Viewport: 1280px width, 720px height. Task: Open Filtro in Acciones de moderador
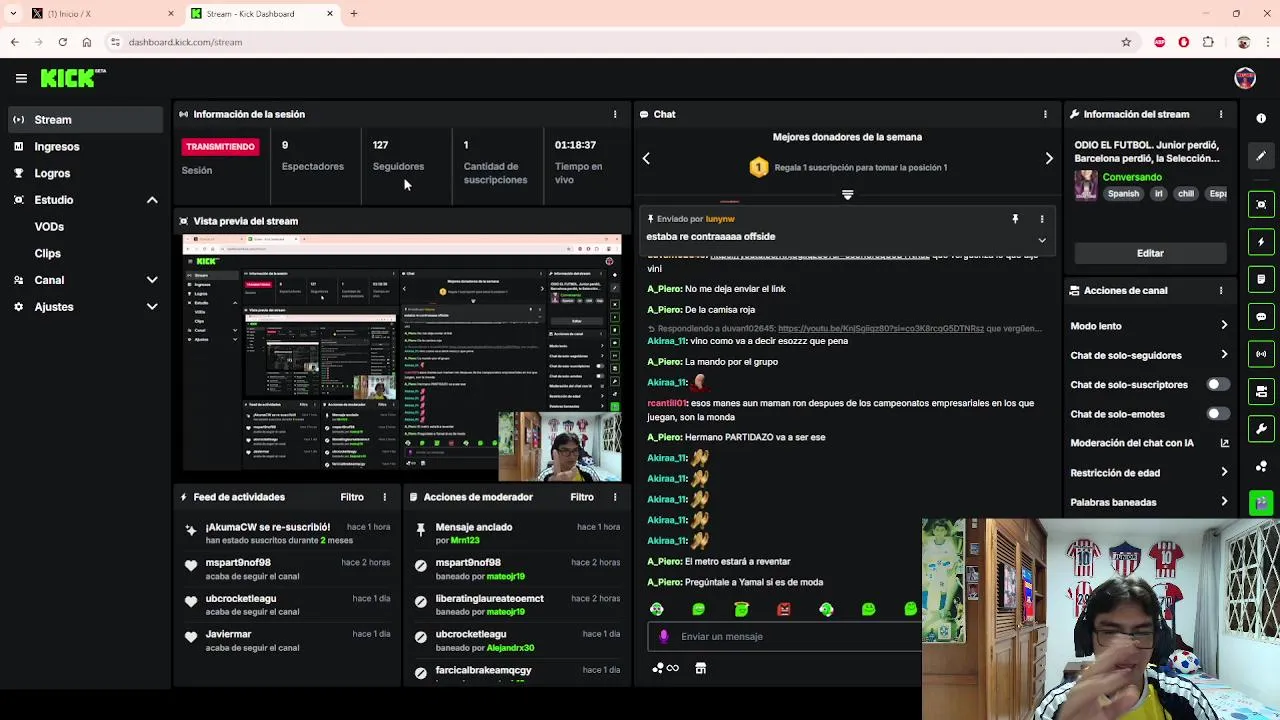tap(582, 497)
